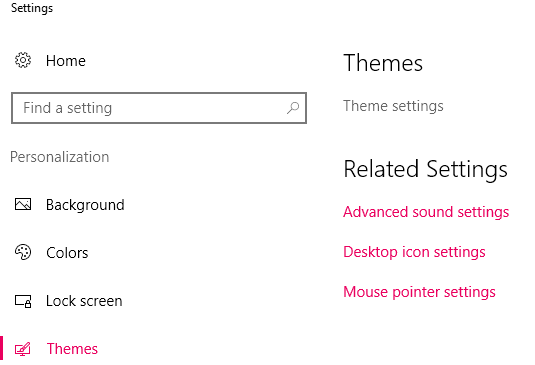
Task: Open Lock screen text entry
Action: pyautogui.click(x=84, y=301)
